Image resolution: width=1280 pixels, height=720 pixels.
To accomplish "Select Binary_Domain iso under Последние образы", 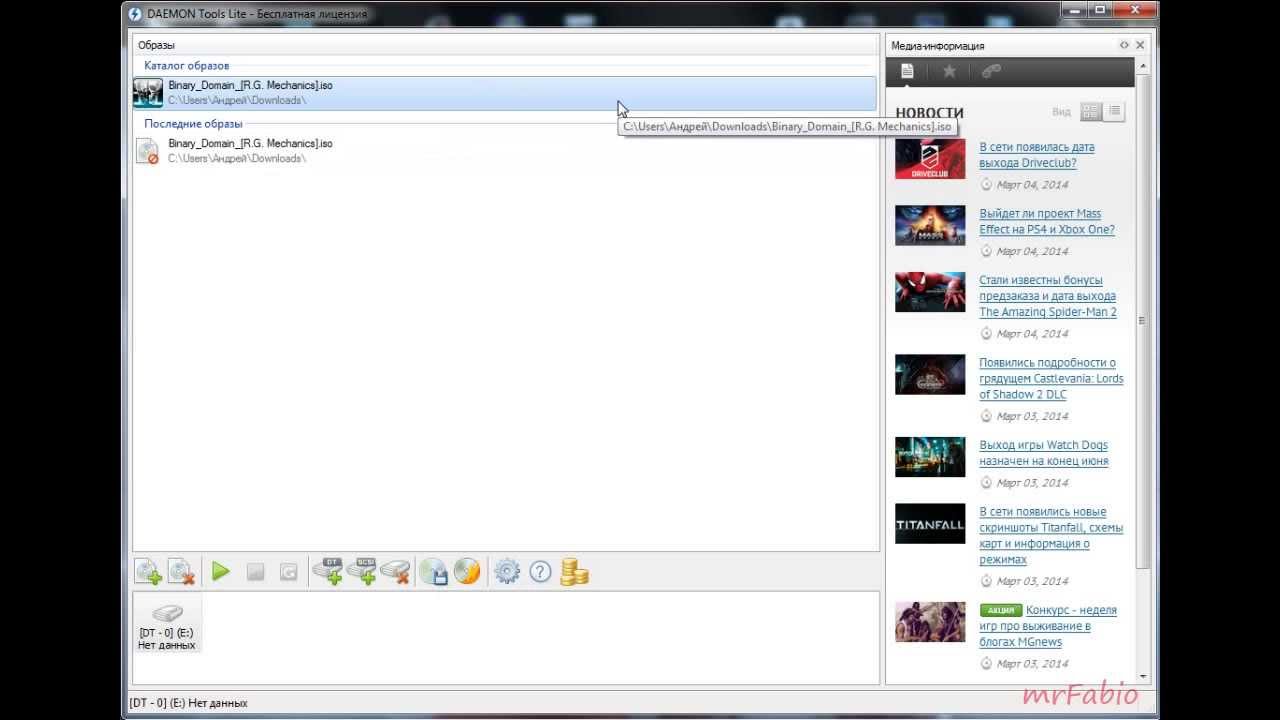I will click(504, 151).
